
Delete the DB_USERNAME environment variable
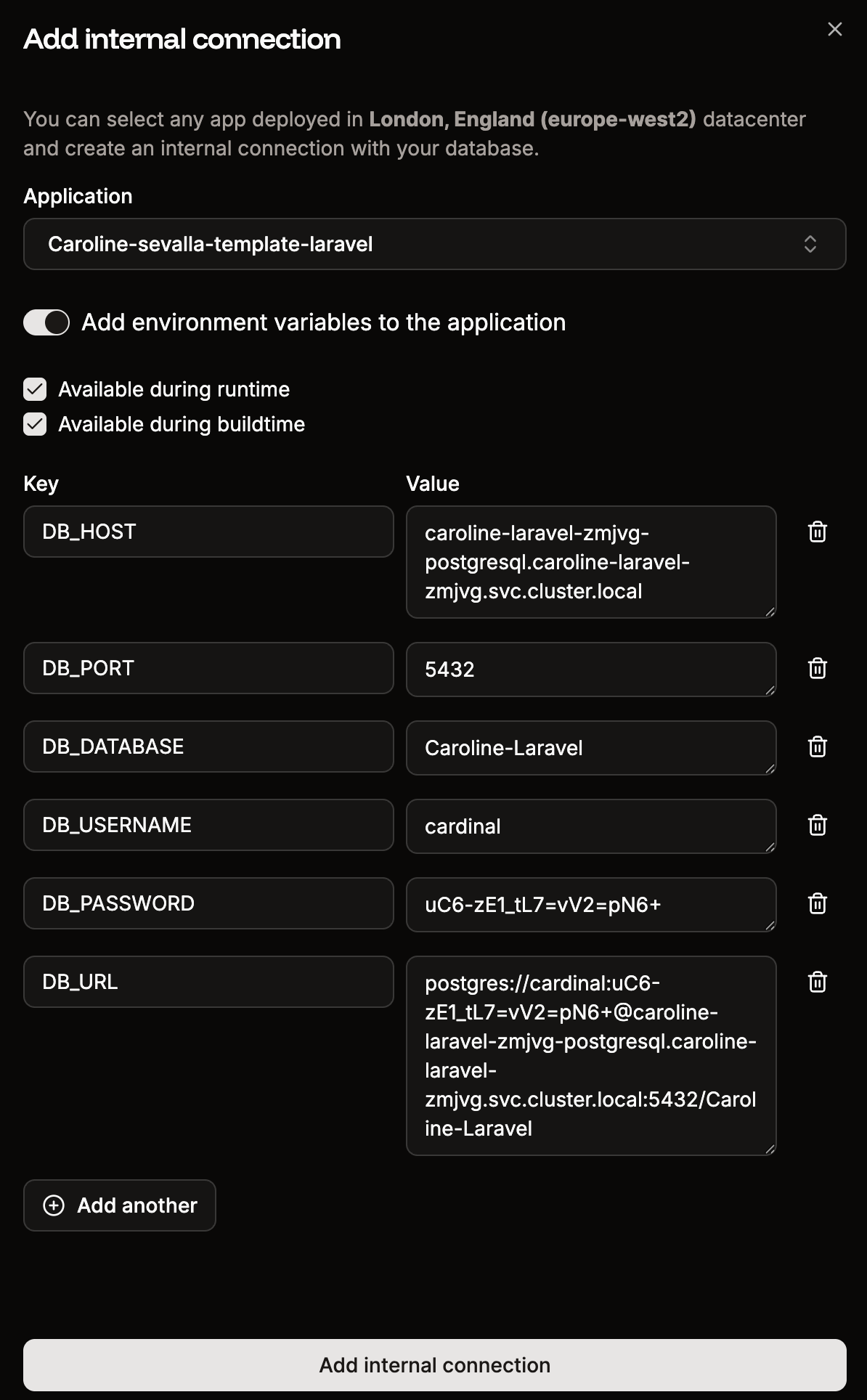pyautogui.click(x=818, y=825)
